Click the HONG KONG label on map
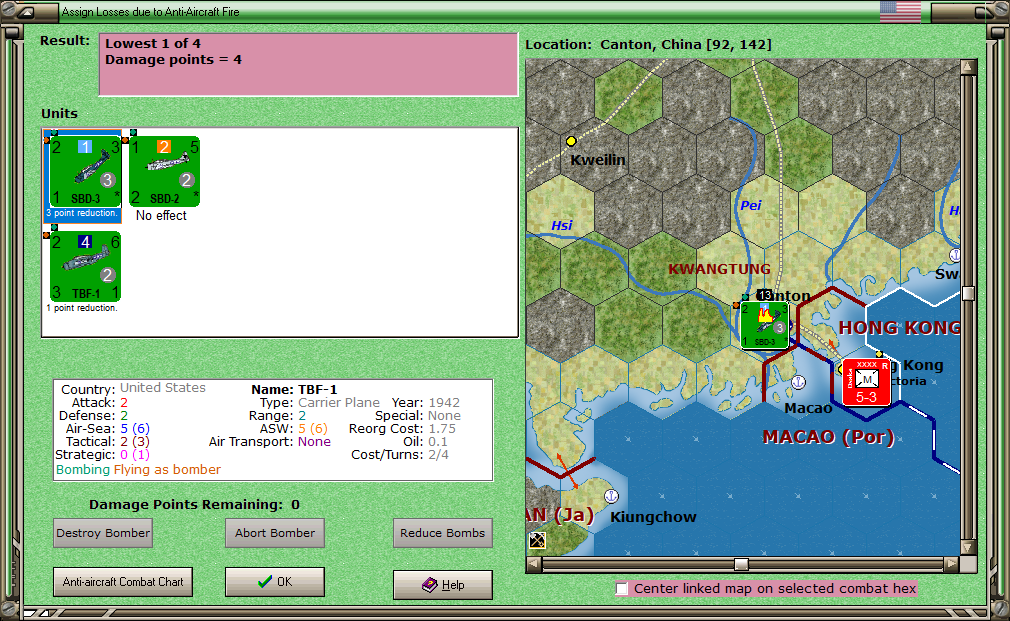1010x621 pixels. [899, 328]
